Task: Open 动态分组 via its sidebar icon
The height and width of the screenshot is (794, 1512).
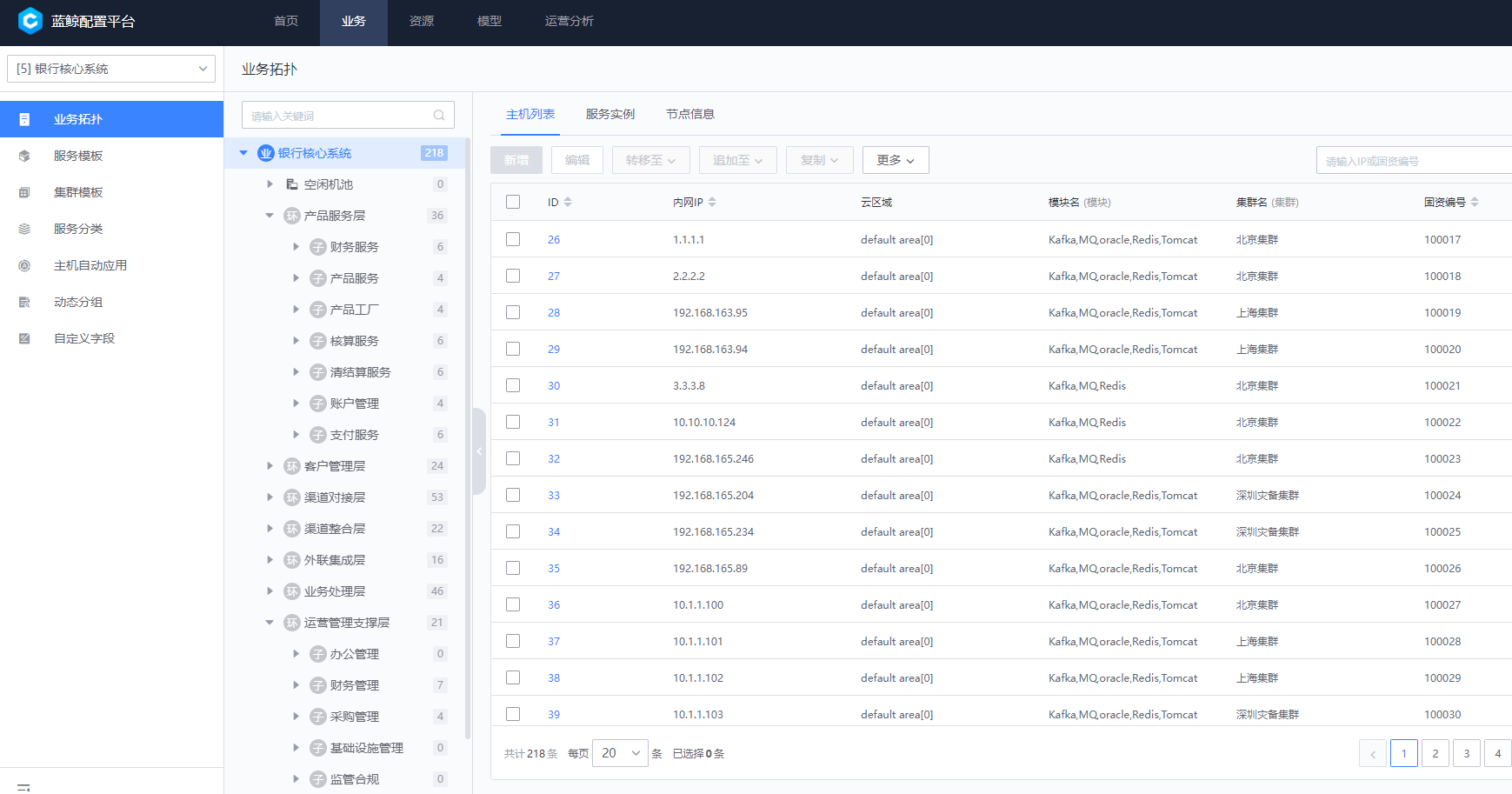Action: 24,302
